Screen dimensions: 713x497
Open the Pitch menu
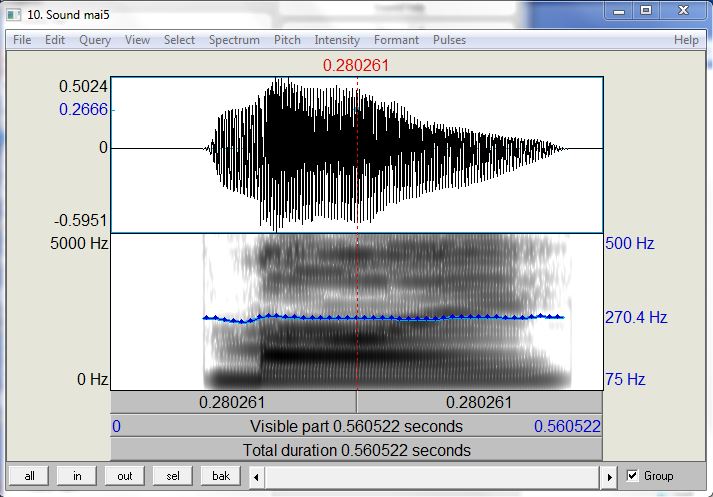287,40
